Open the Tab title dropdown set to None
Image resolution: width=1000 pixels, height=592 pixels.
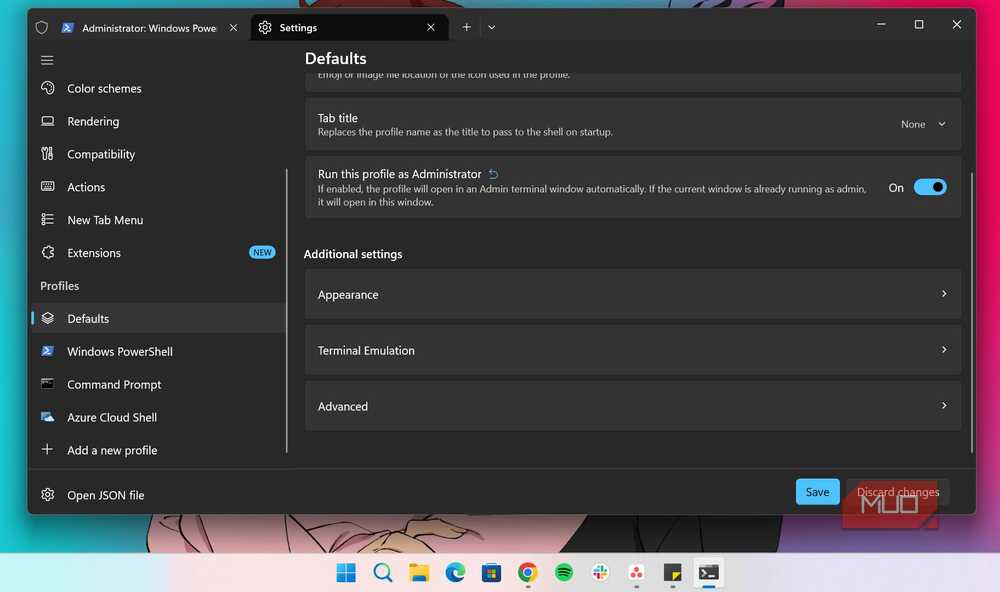pos(923,124)
